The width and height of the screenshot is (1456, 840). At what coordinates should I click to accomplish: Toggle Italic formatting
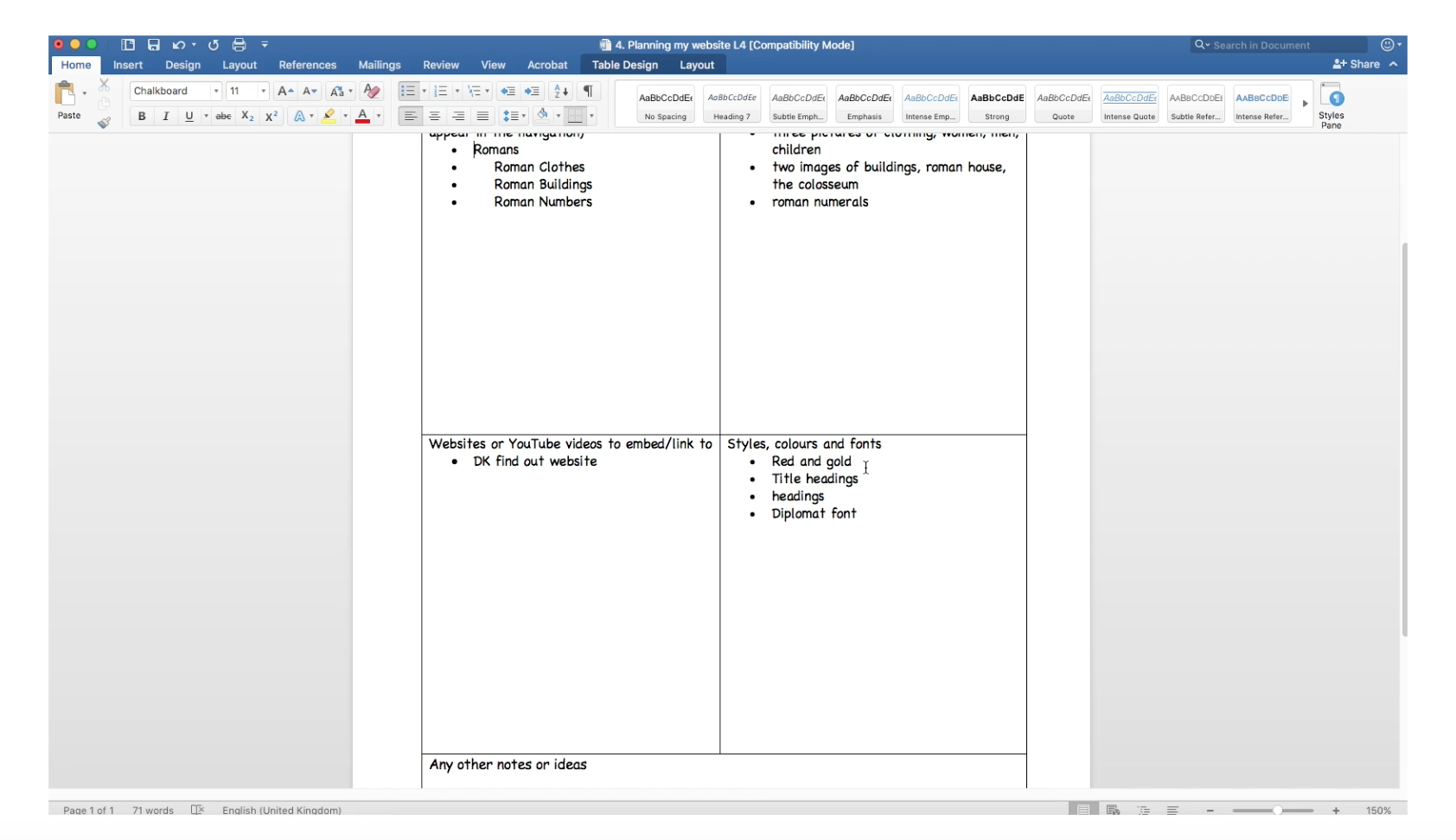(x=166, y=116)
